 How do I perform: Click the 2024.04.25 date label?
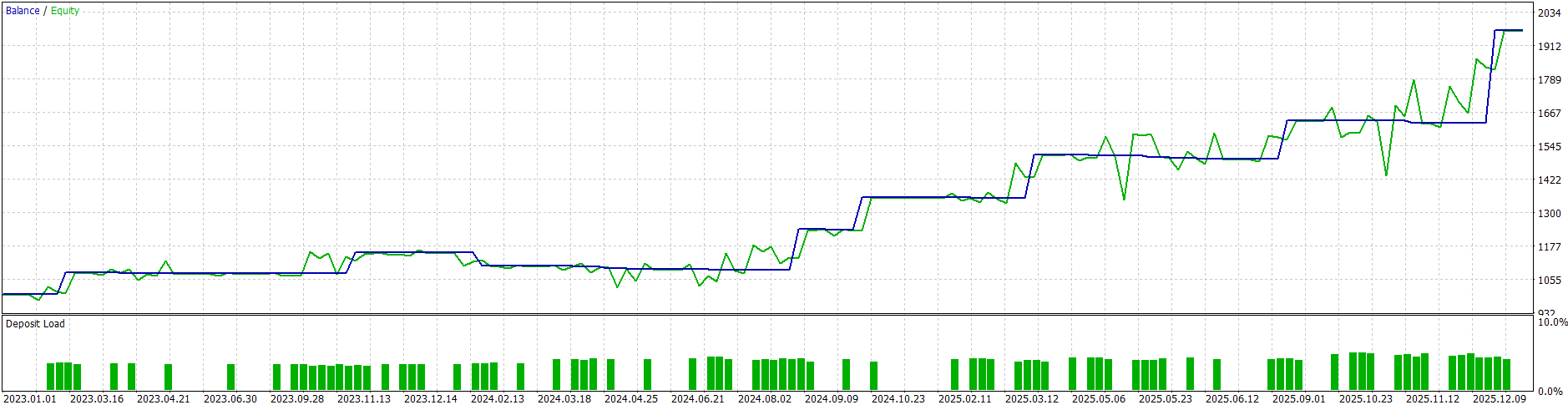[x=631, y=399]
